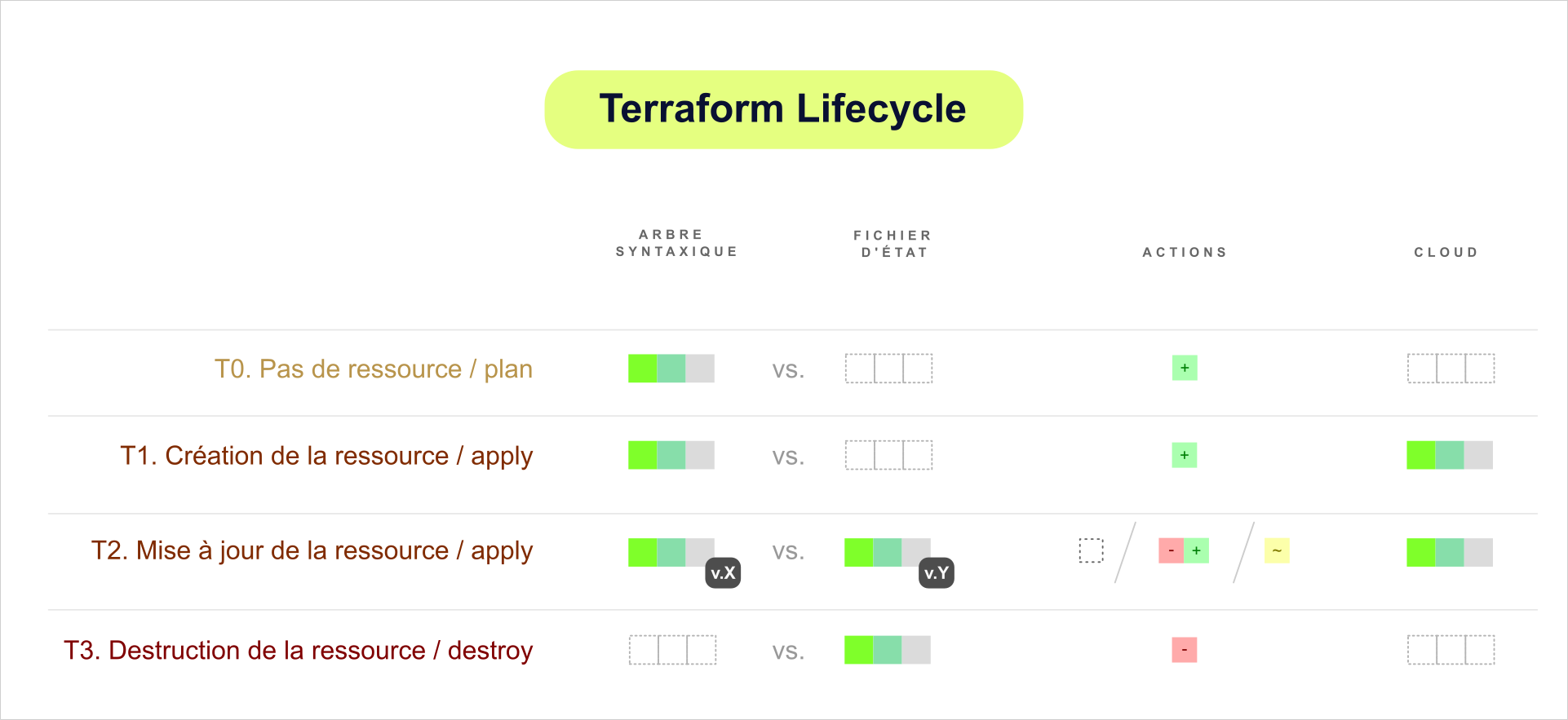Click the cloud color bar in T1 row
This screenshot has height=720, width=1568.
(x=1450, y=455)
